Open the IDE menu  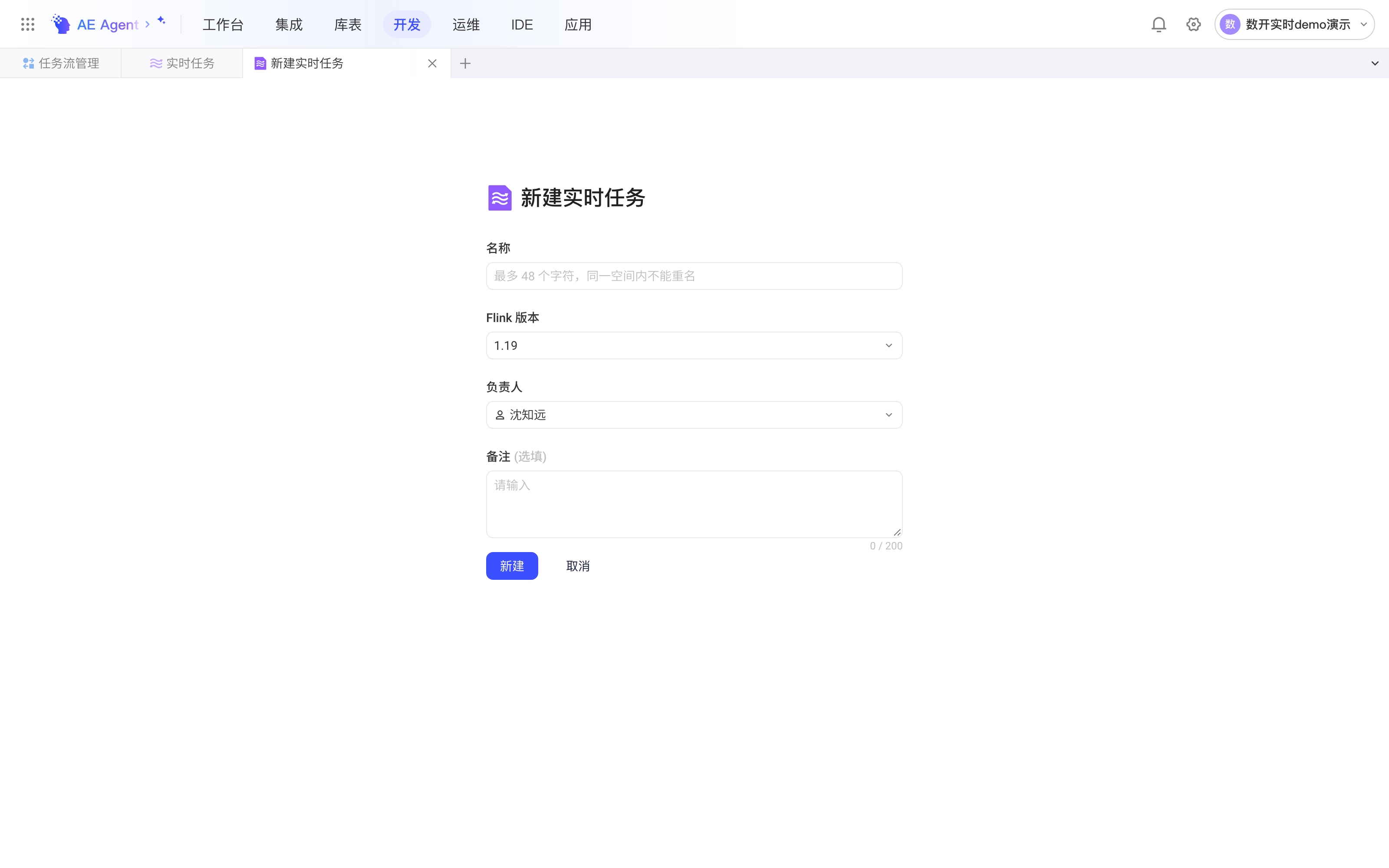[x=522, y=24]
